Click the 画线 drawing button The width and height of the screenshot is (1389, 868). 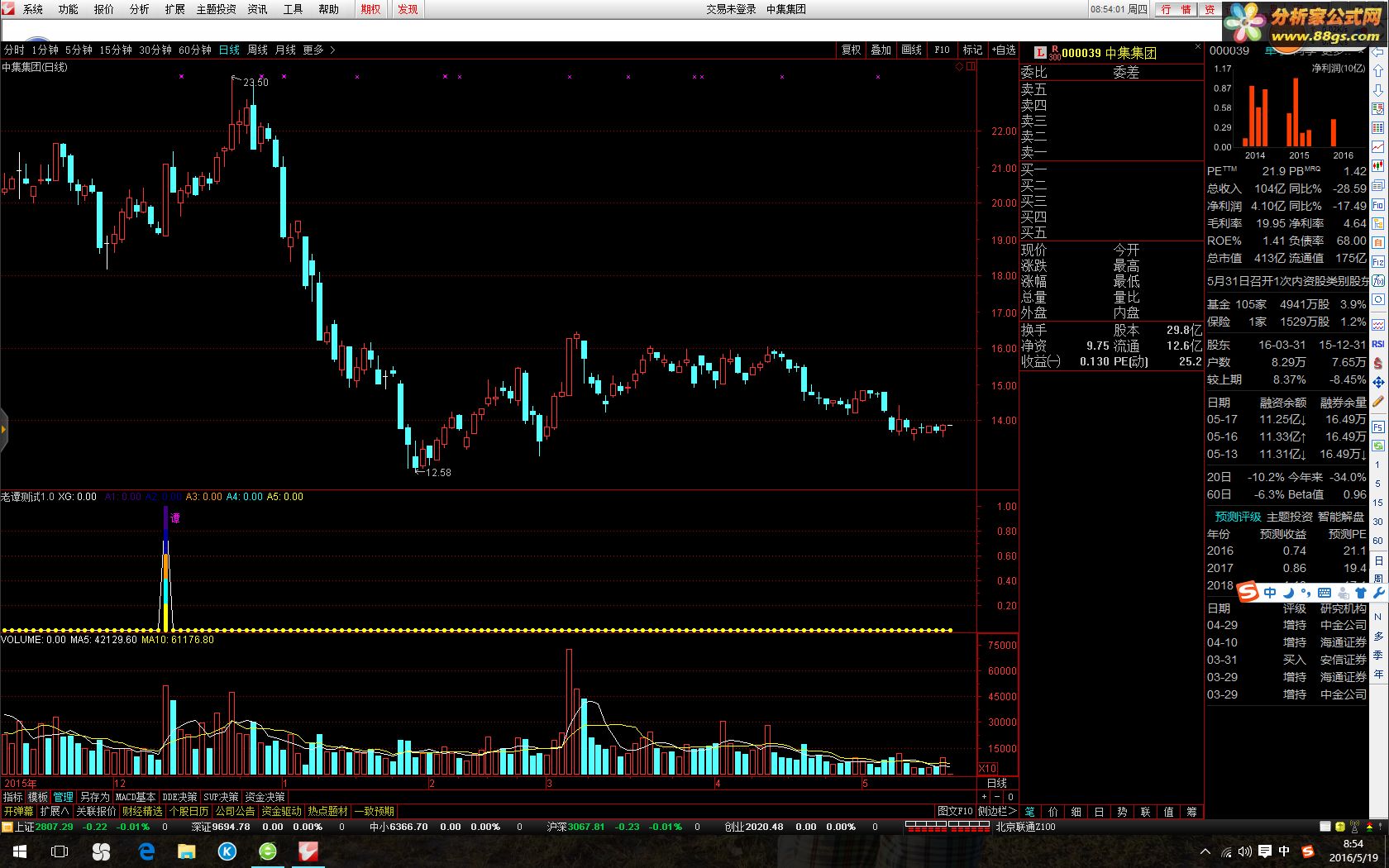tap(911, 50)
